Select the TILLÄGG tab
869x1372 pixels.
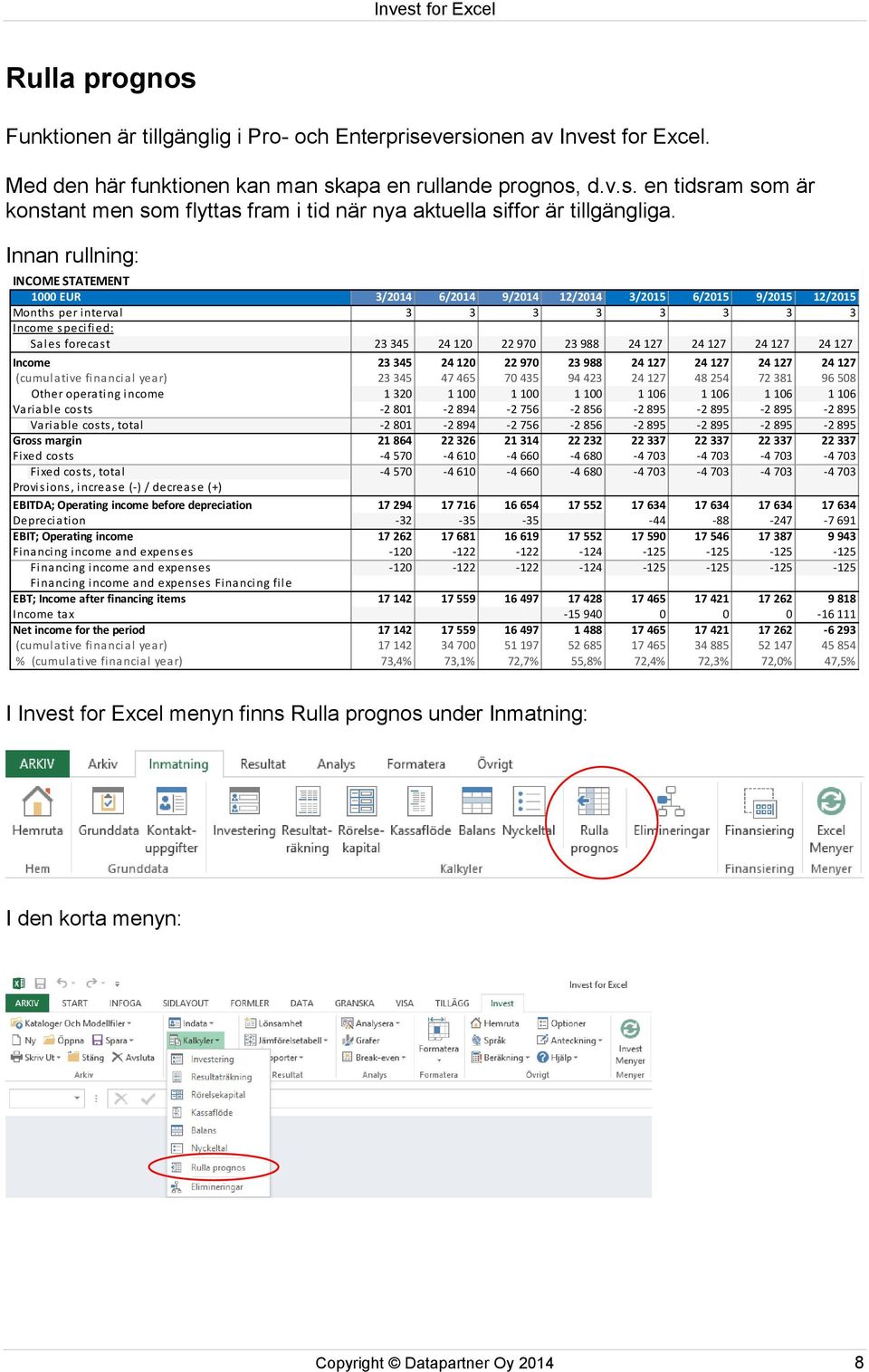tap(453, 1003)
